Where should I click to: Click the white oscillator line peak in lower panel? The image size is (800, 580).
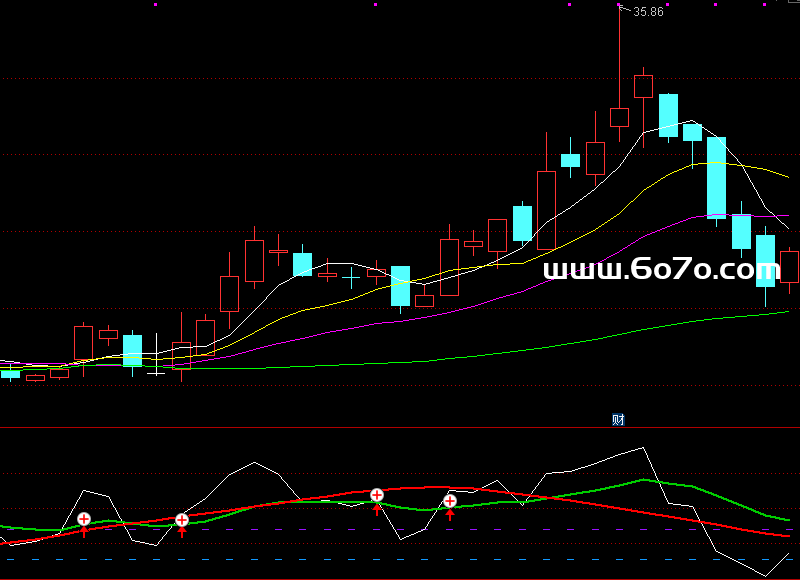644,448
